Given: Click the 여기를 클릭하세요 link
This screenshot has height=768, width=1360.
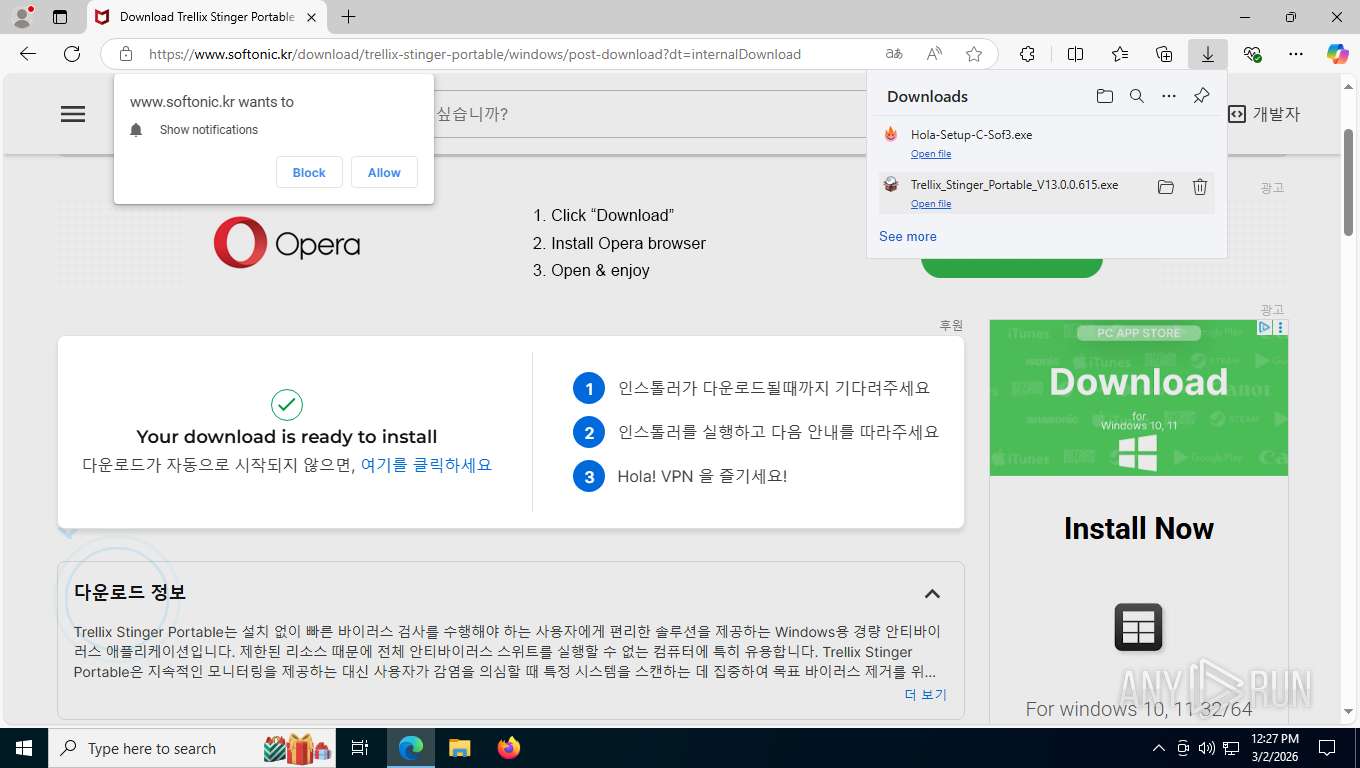Looking at the screenshot, I should click(x=426, y=465).
